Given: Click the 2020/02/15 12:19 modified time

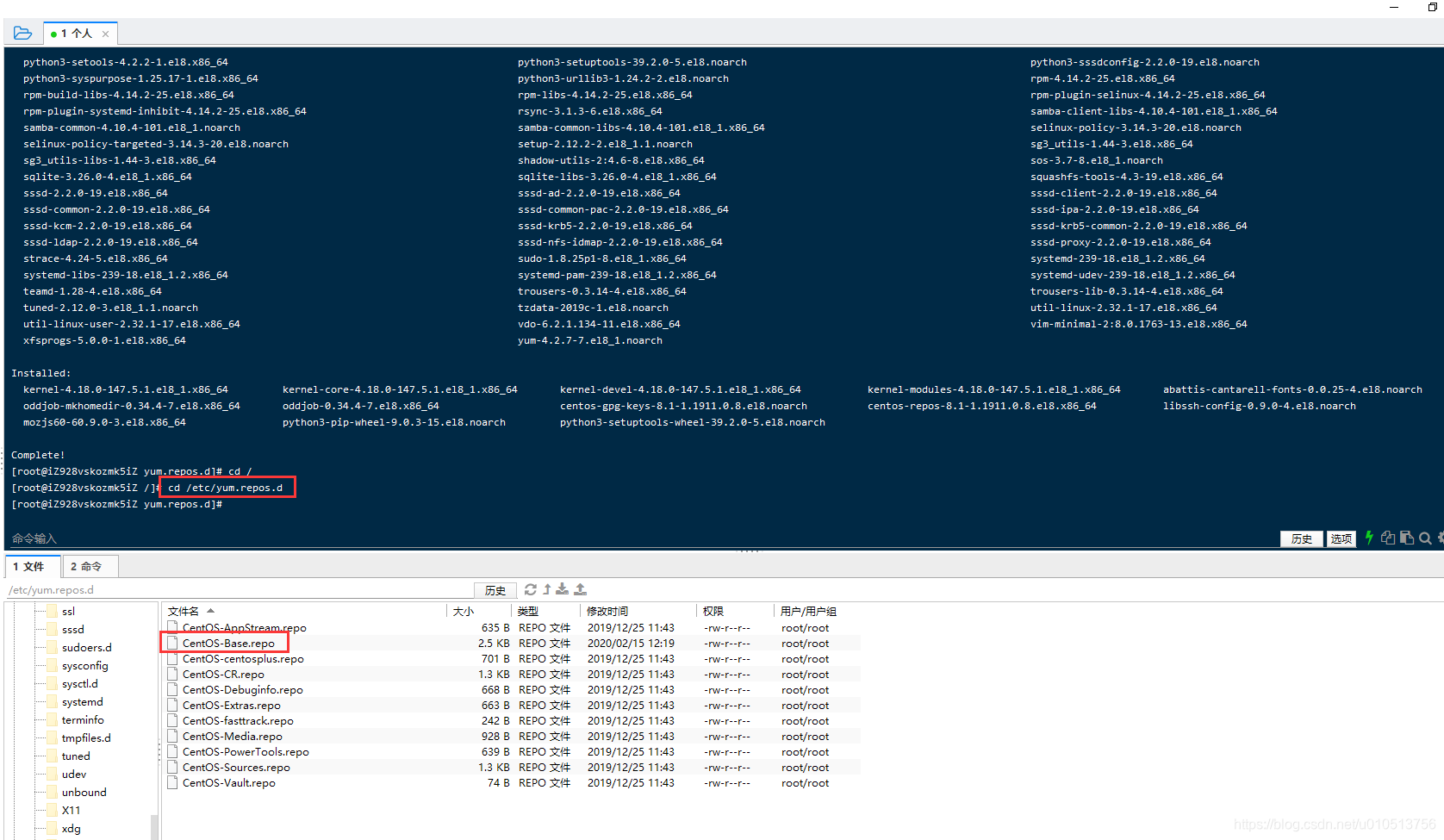Looking at the screenshot, I should 631,643.
